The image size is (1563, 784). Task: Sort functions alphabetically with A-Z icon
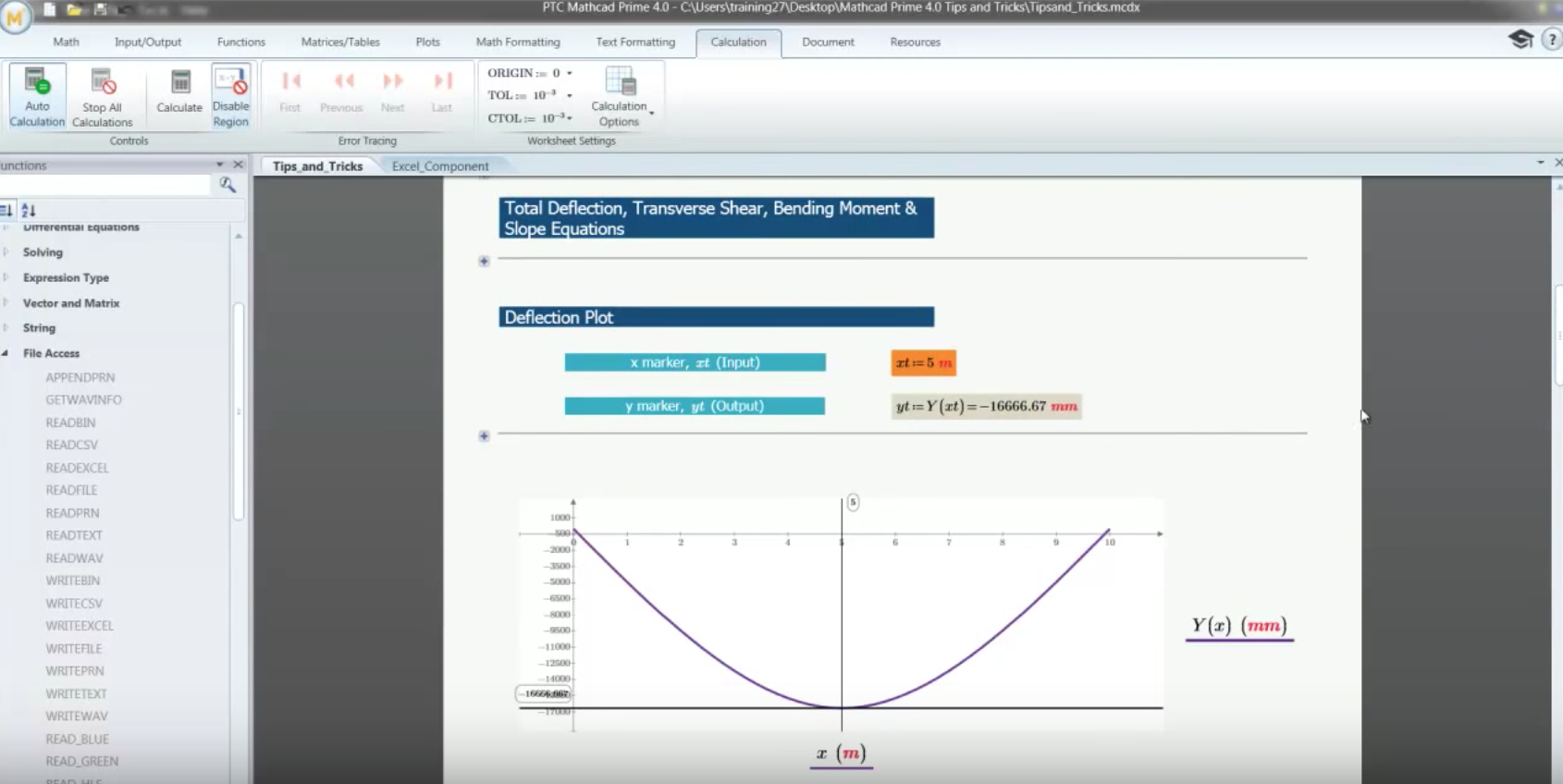pyautogui.click(x=29, y=210)
